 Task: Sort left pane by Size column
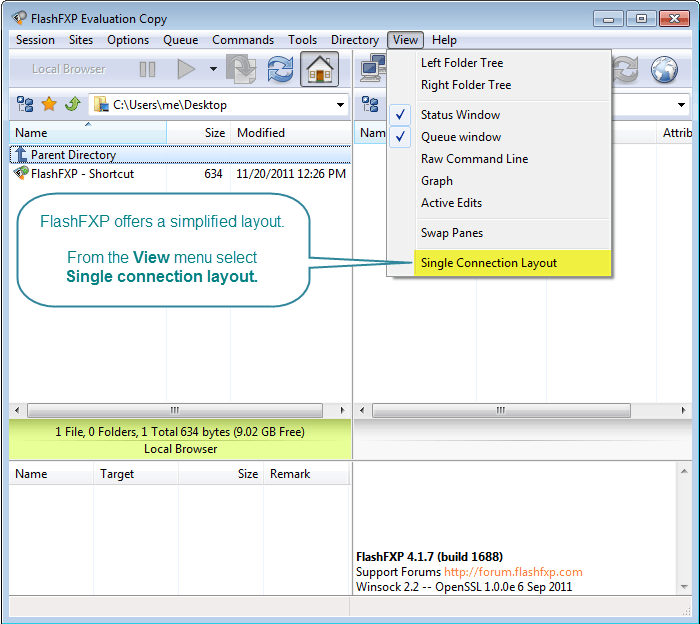pos(199,133)
